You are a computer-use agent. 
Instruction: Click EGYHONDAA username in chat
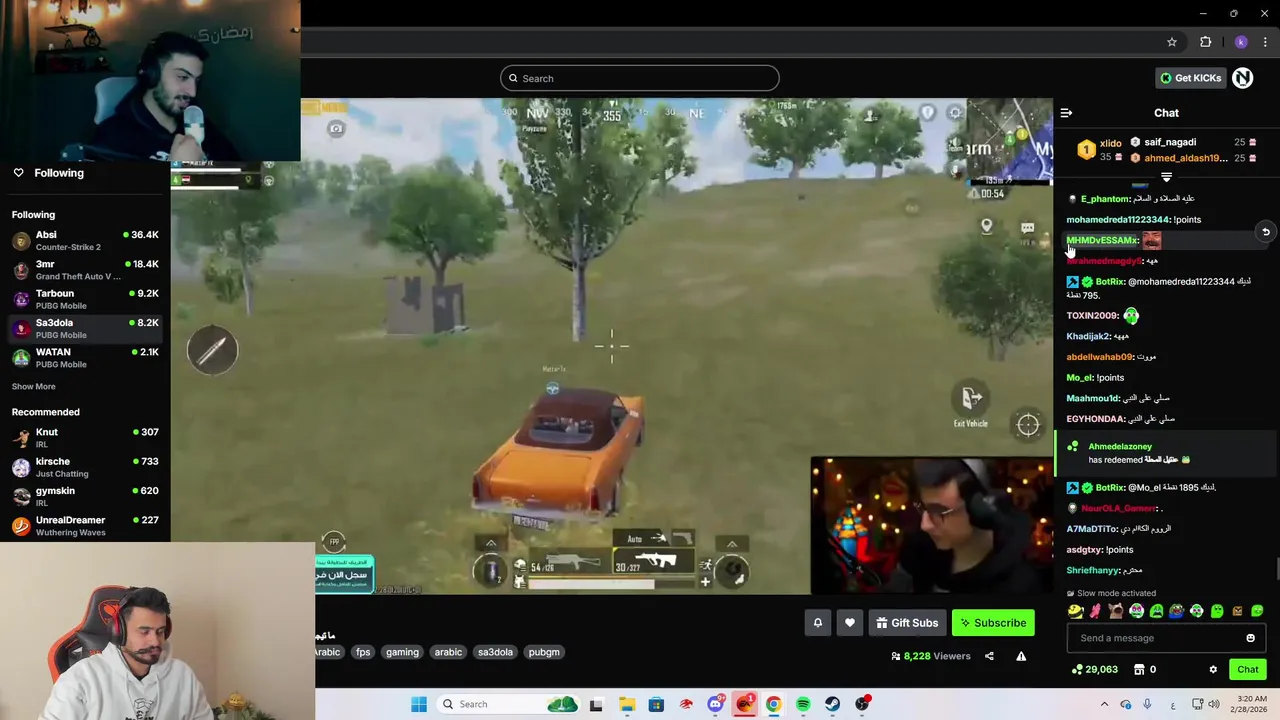pos(1095,419)
